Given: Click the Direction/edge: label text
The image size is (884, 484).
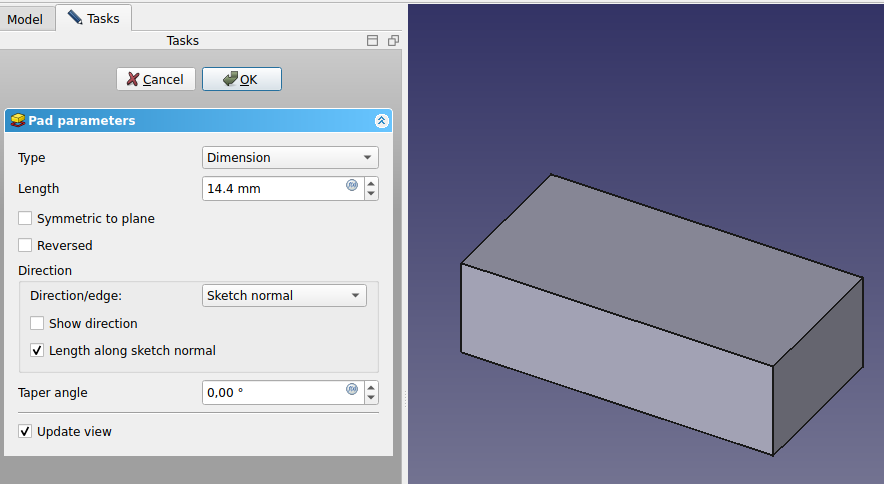Looking at the screenshot, I should click(x=76, y=296).
